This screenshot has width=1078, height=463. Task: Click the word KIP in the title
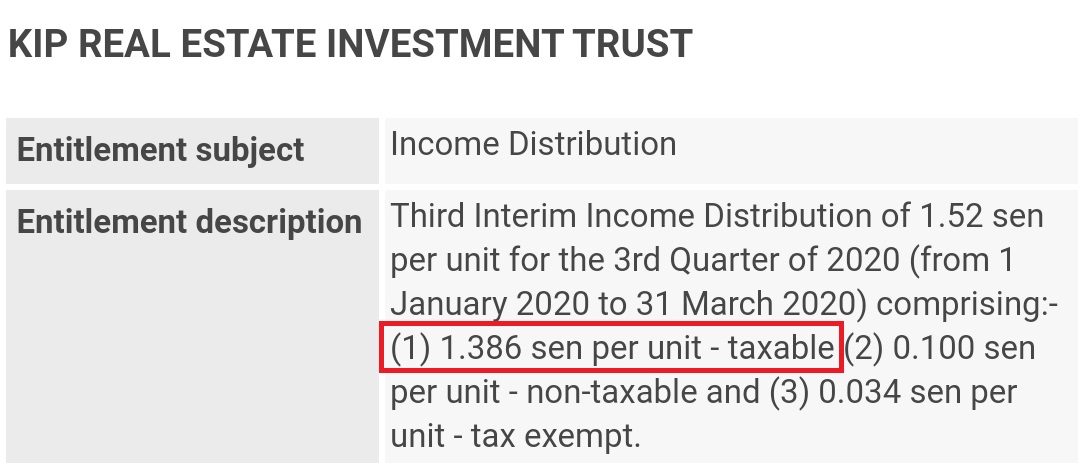click(x=38, y=44)
